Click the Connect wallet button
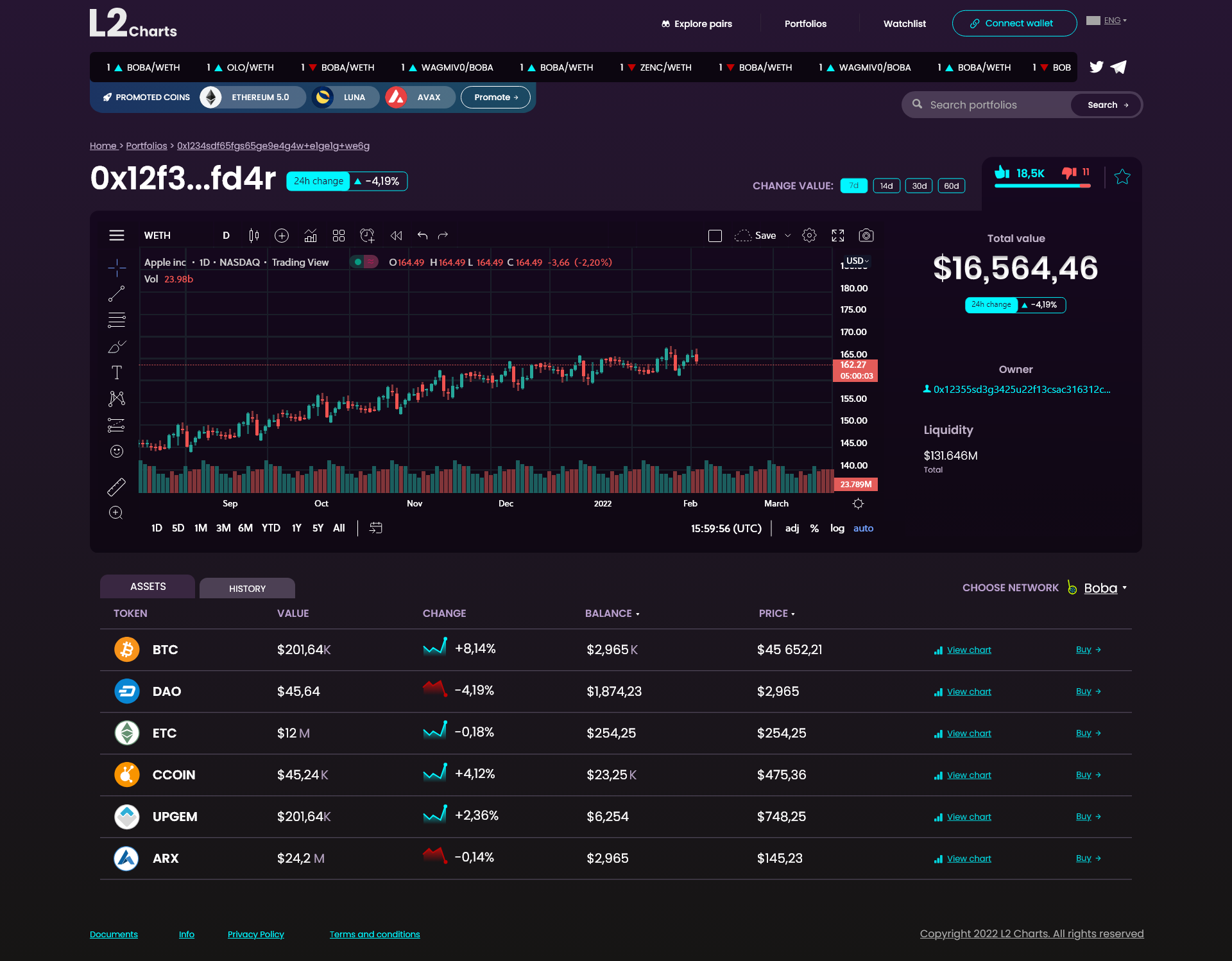Screen dimensions: 1232x961 click(1014, 23)
